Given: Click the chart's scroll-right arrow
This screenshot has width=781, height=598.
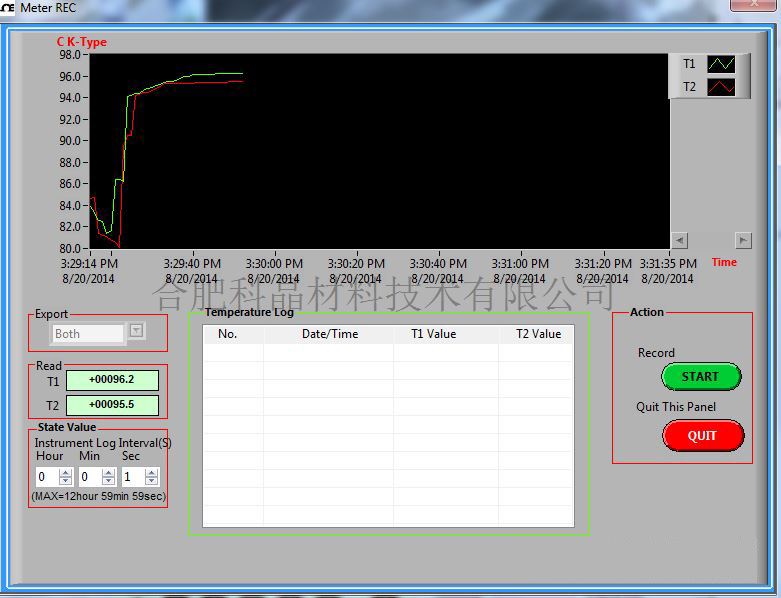Looking at the screenshot, I should coord(743,240).
